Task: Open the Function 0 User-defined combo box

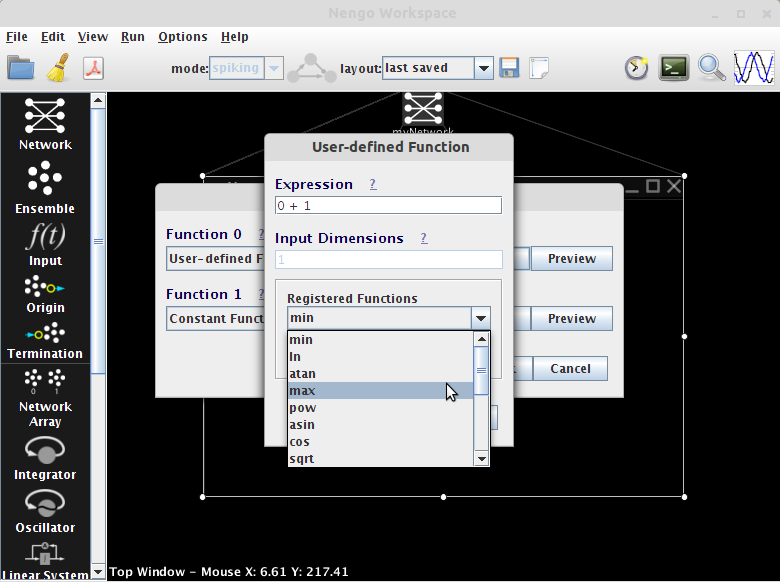Action: (215, 259)
